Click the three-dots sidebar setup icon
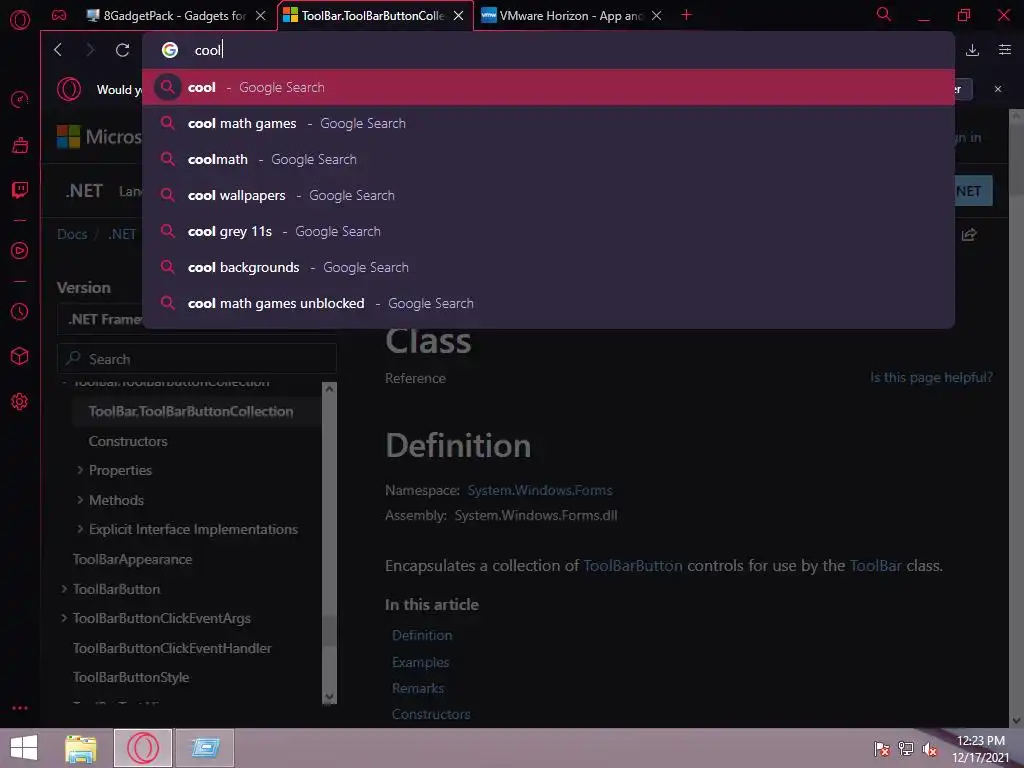Image resolution: width=1024 pixels, height=768 pixels. pos(20,708)
